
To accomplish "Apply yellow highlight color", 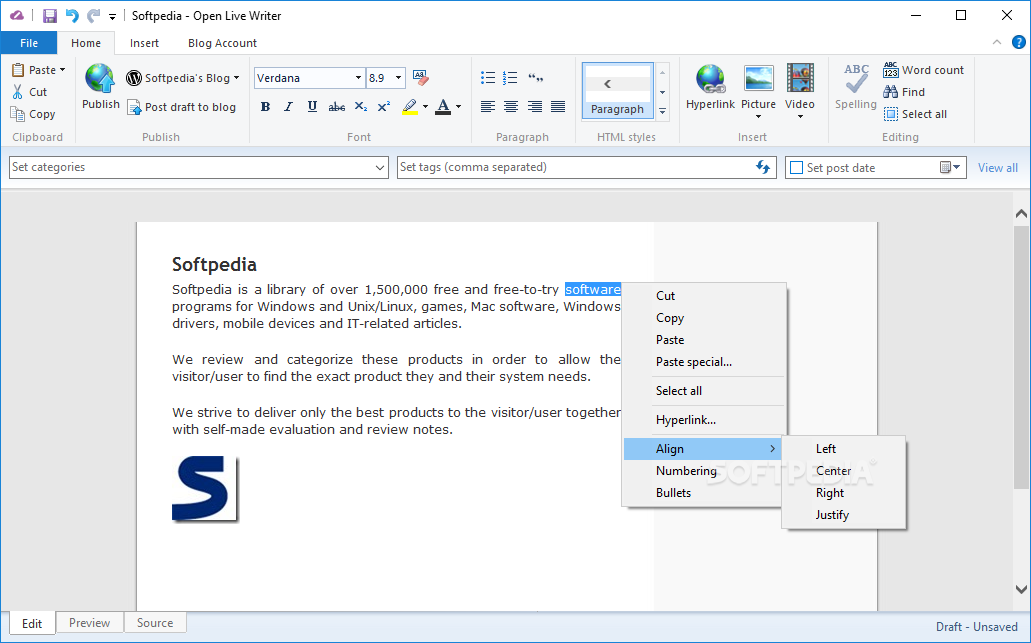I will click(x=410, y=107).
